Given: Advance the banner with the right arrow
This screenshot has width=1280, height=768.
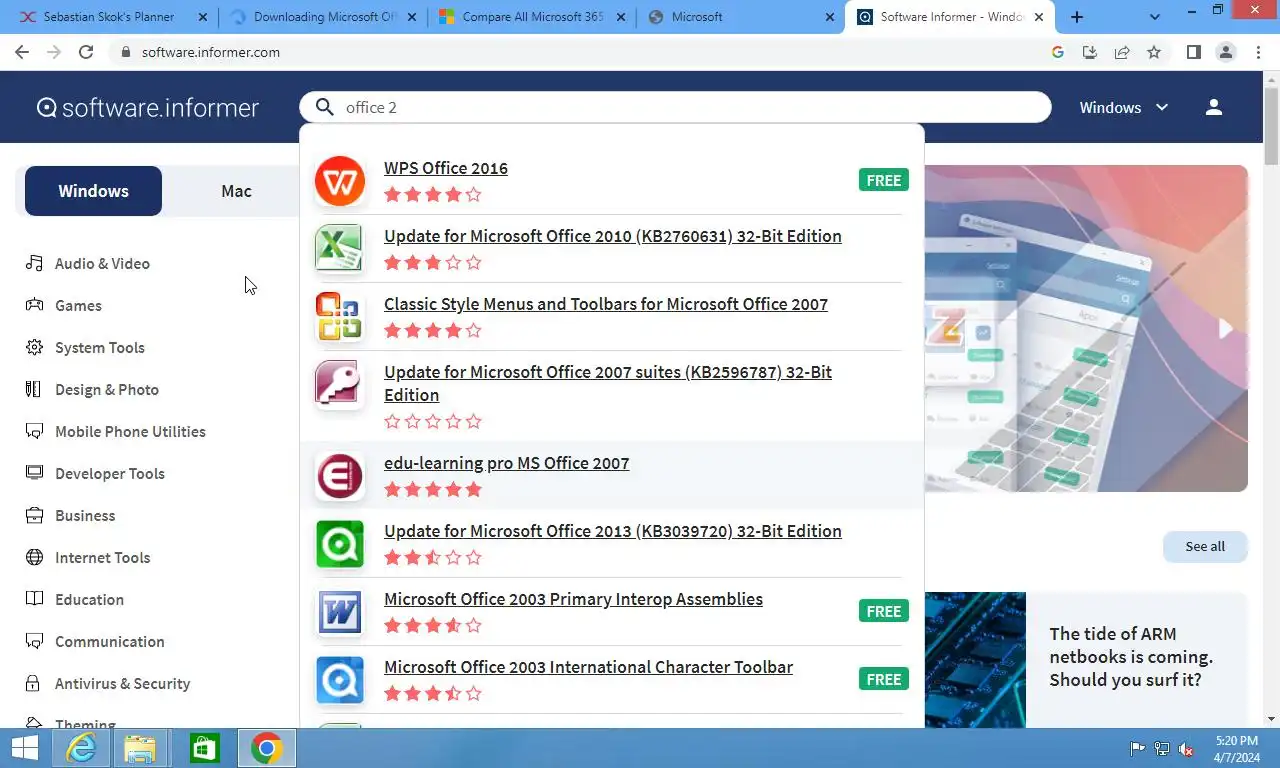Looking at the screenshot, I should [1225, 328].
